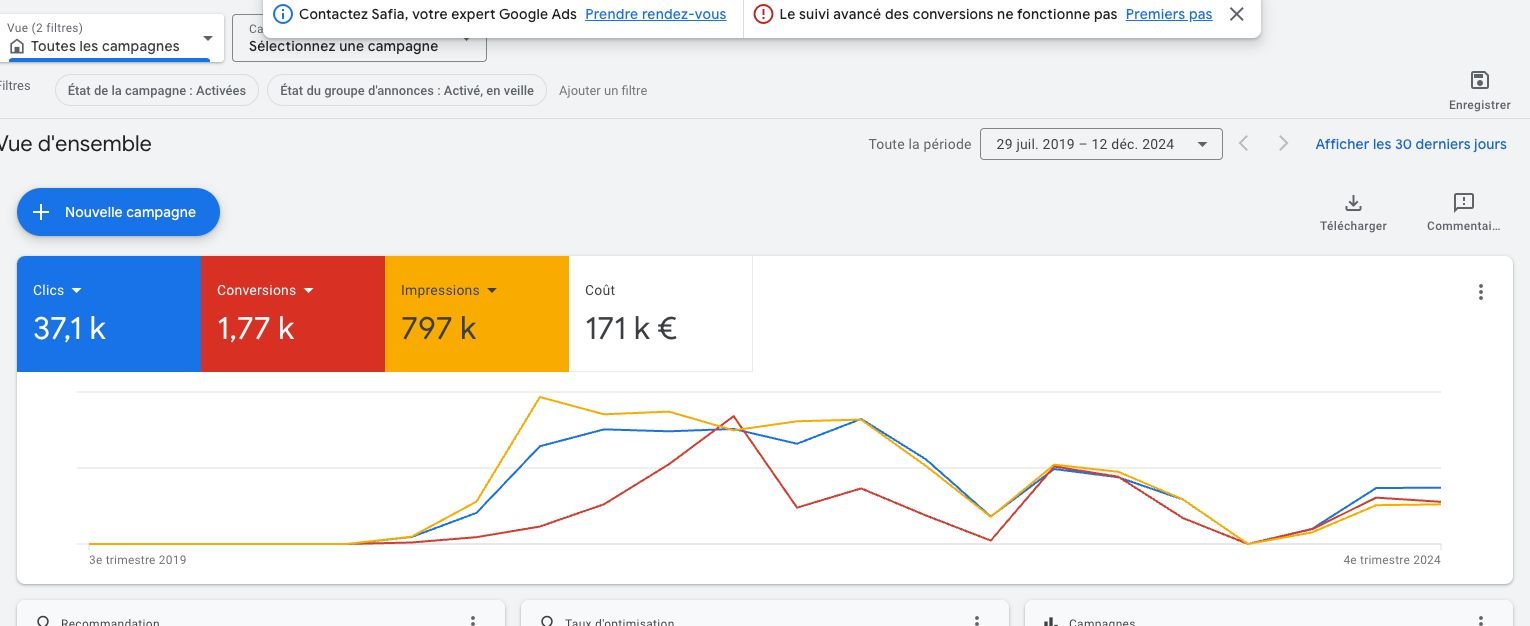Image resolution: width=1530 pixels, height=626 pixels.
Task: Click the Premiers pas link
Action: click(1168, 14)
